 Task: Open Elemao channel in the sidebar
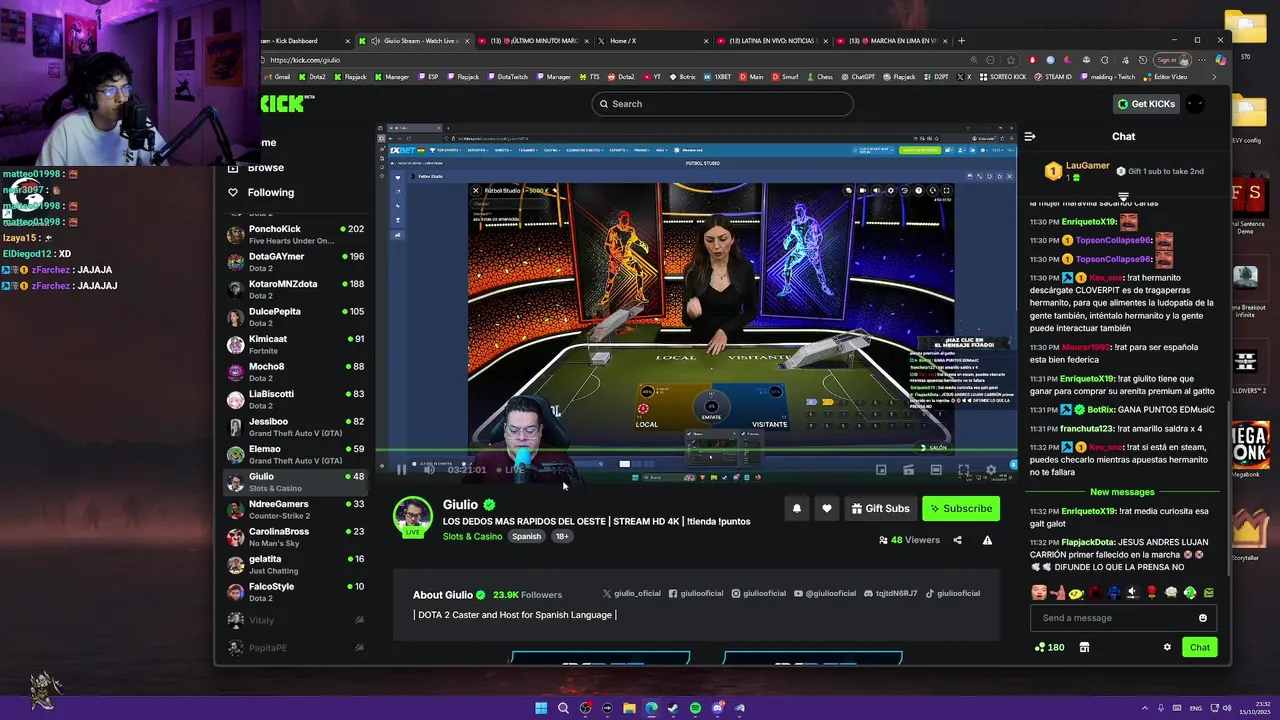[x=296, y=455]
